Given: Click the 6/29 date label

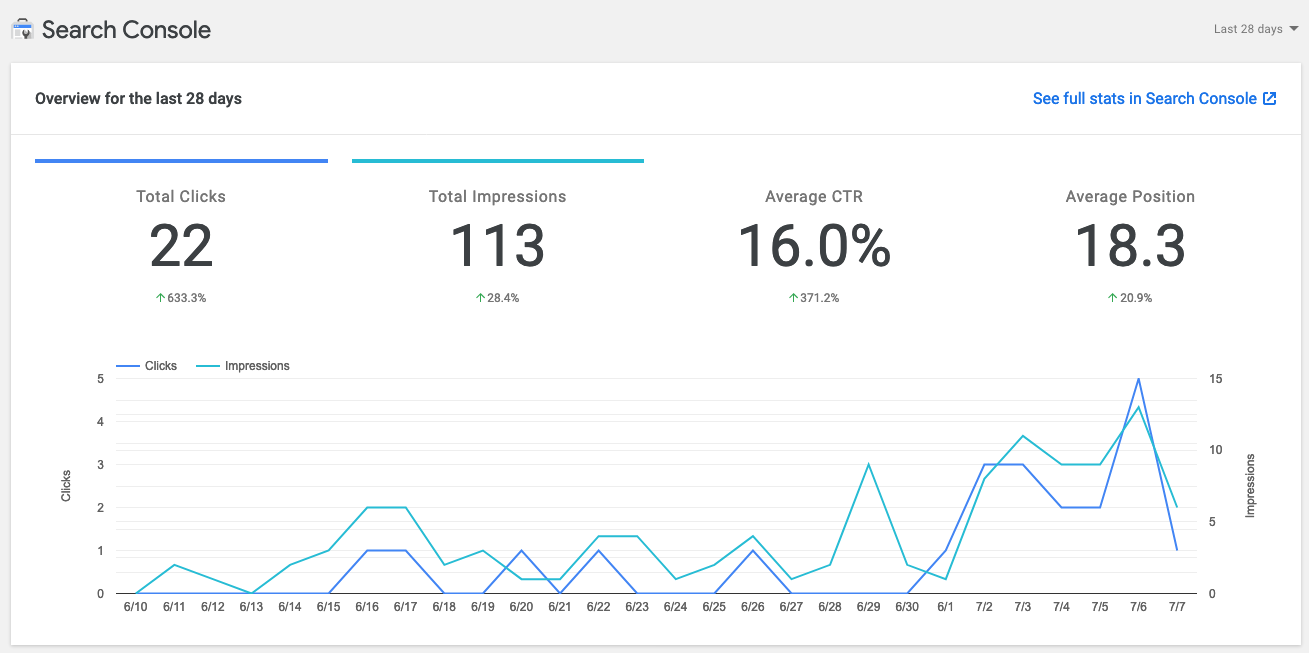Looking at the screenshot, I should click(868, 607).
